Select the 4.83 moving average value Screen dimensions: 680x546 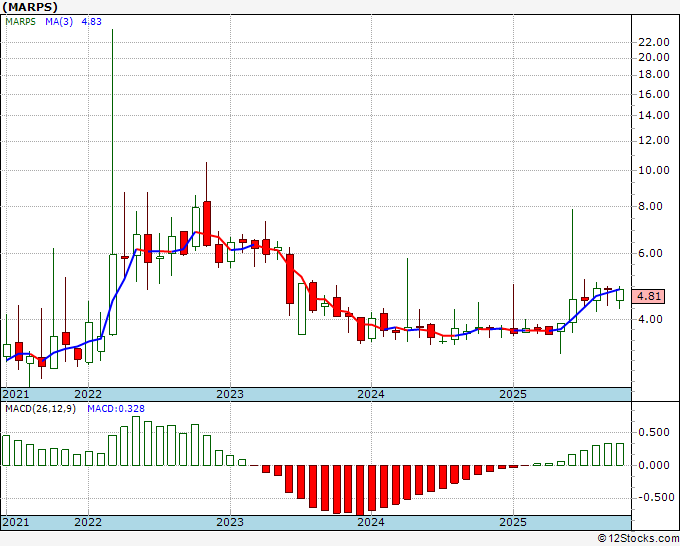pyautogui.click(x=92, y=21)
